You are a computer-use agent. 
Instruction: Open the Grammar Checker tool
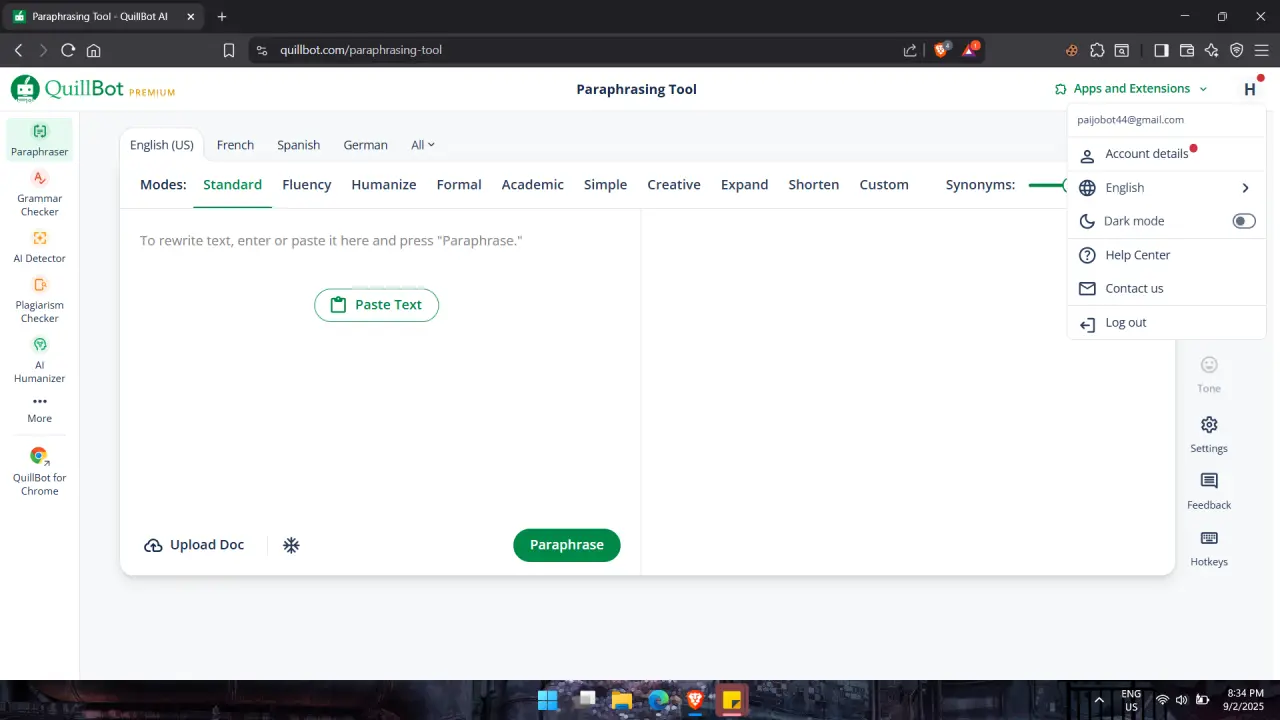pyautogui.click(x=40, y=193)
